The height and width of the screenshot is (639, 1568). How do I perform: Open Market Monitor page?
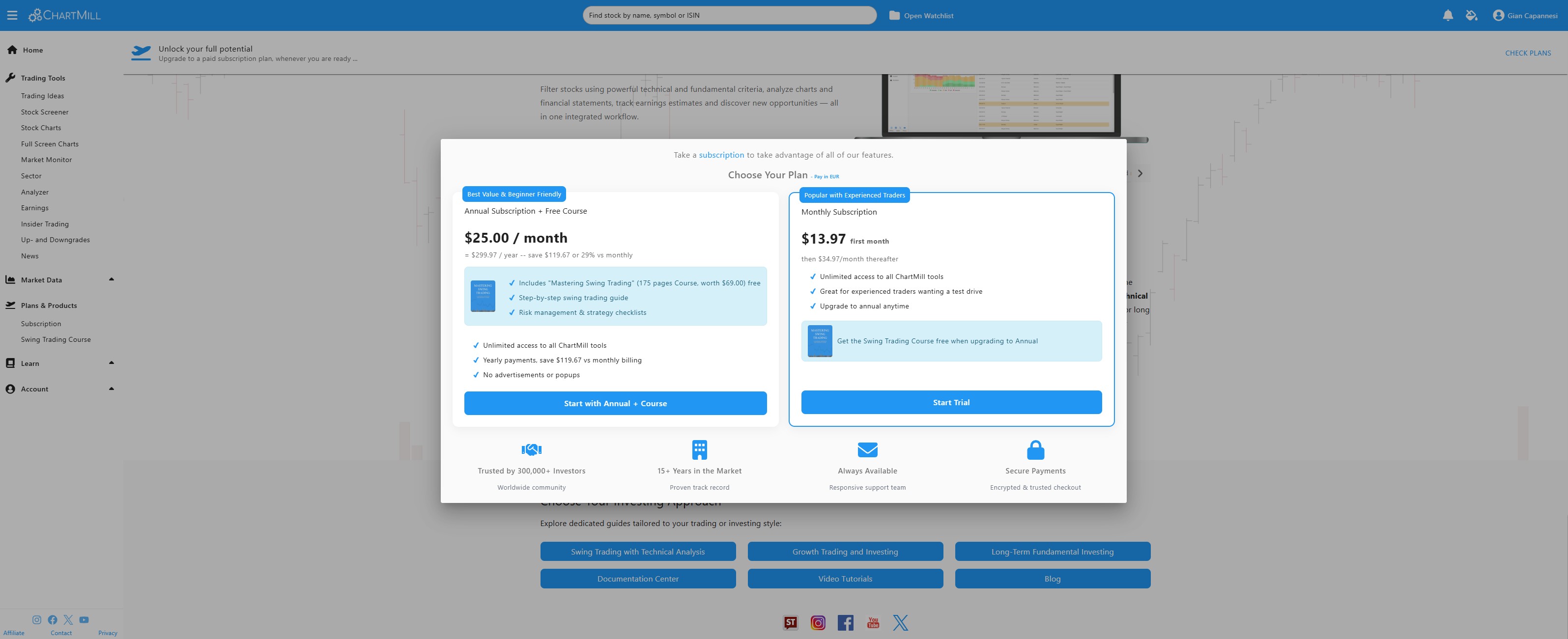tap(46, 160)
